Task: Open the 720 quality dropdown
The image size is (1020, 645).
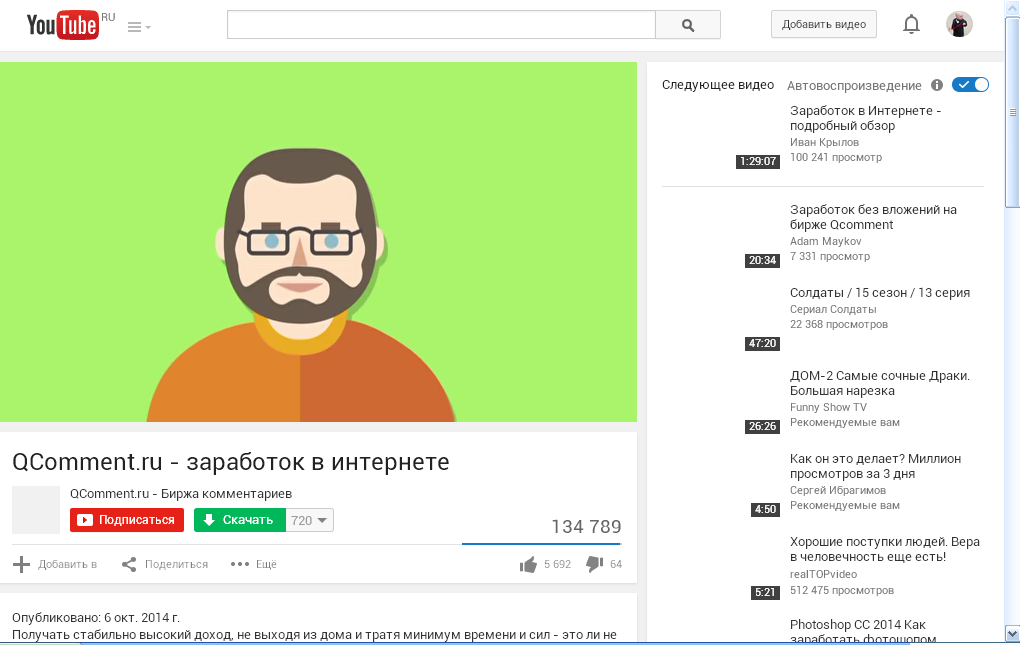Action: [310, 520]
